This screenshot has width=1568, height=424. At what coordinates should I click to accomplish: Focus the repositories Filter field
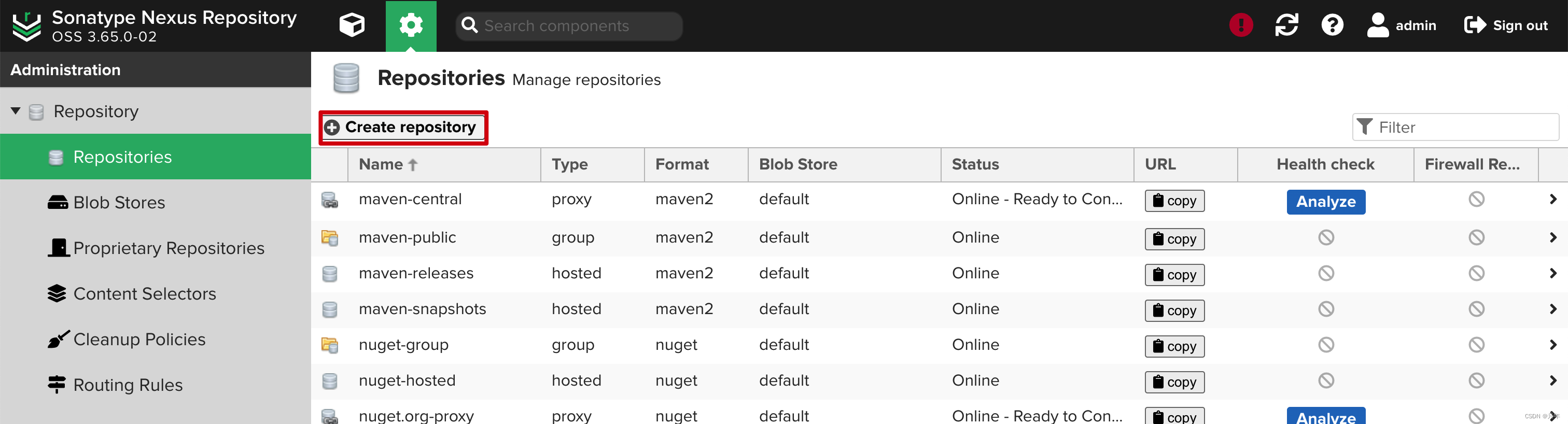click(x=1455, y=127)
